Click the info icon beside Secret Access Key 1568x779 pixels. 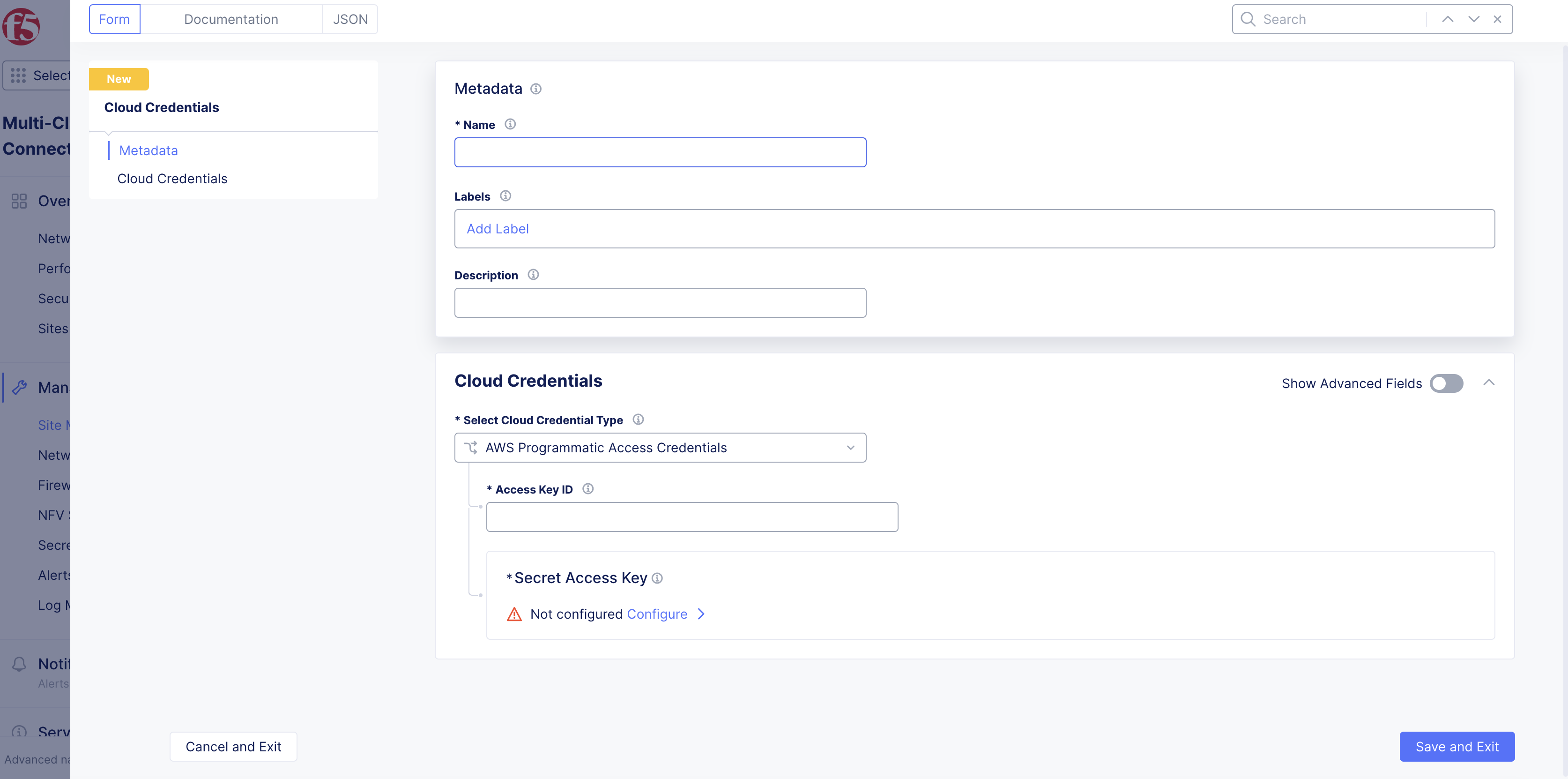[x=657, y=578]
